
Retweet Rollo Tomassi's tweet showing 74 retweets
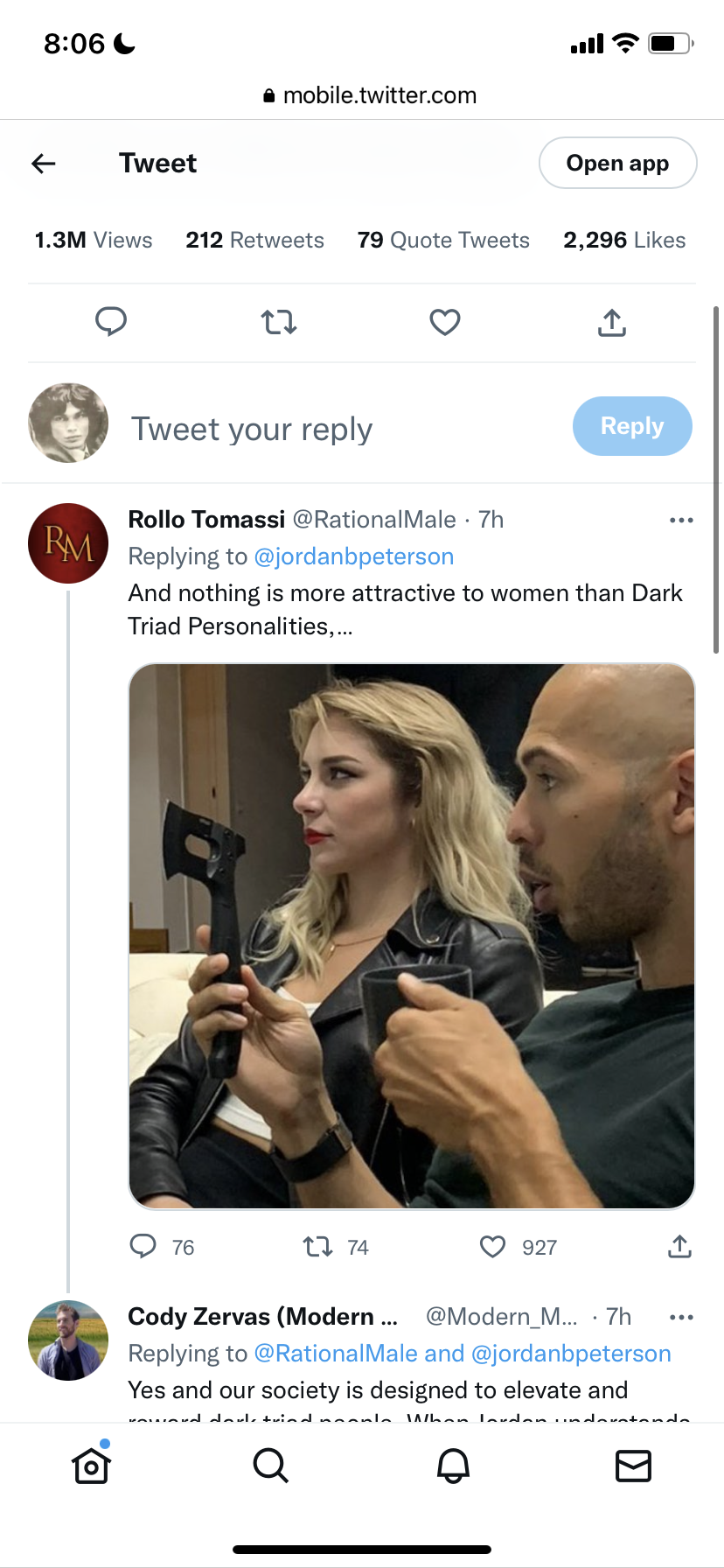317,1246
